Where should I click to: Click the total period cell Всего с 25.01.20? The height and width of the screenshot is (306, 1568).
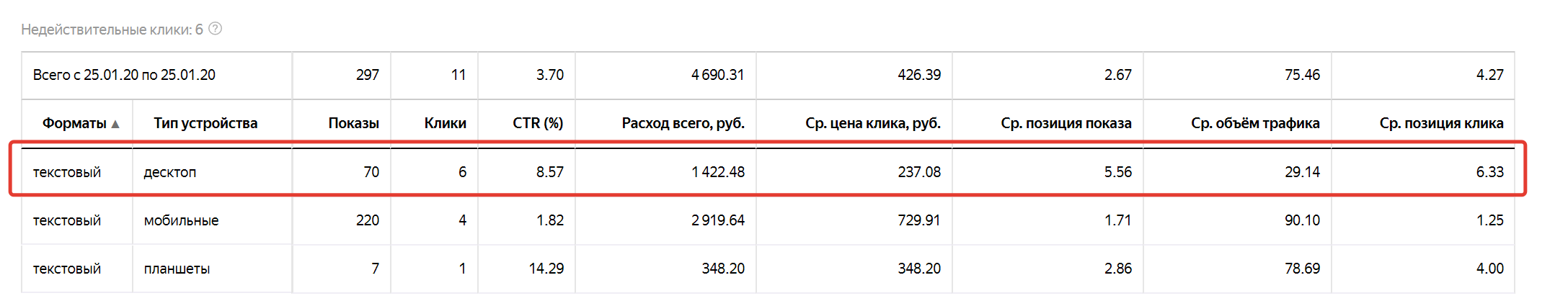point(124,75)
